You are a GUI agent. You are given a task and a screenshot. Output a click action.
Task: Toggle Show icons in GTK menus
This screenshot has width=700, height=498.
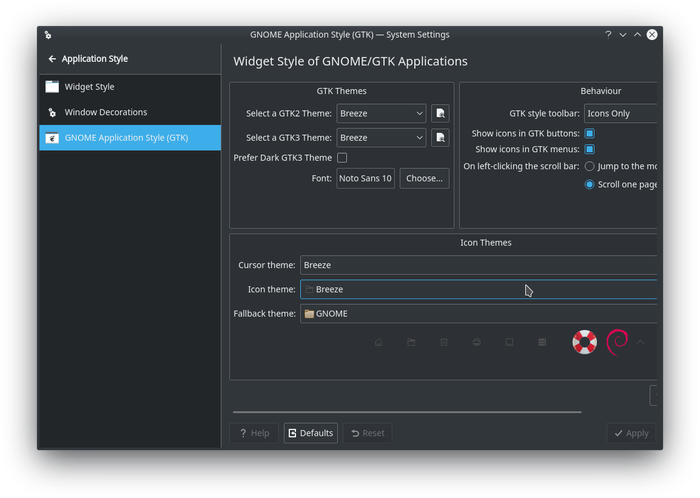click(590, 149)
